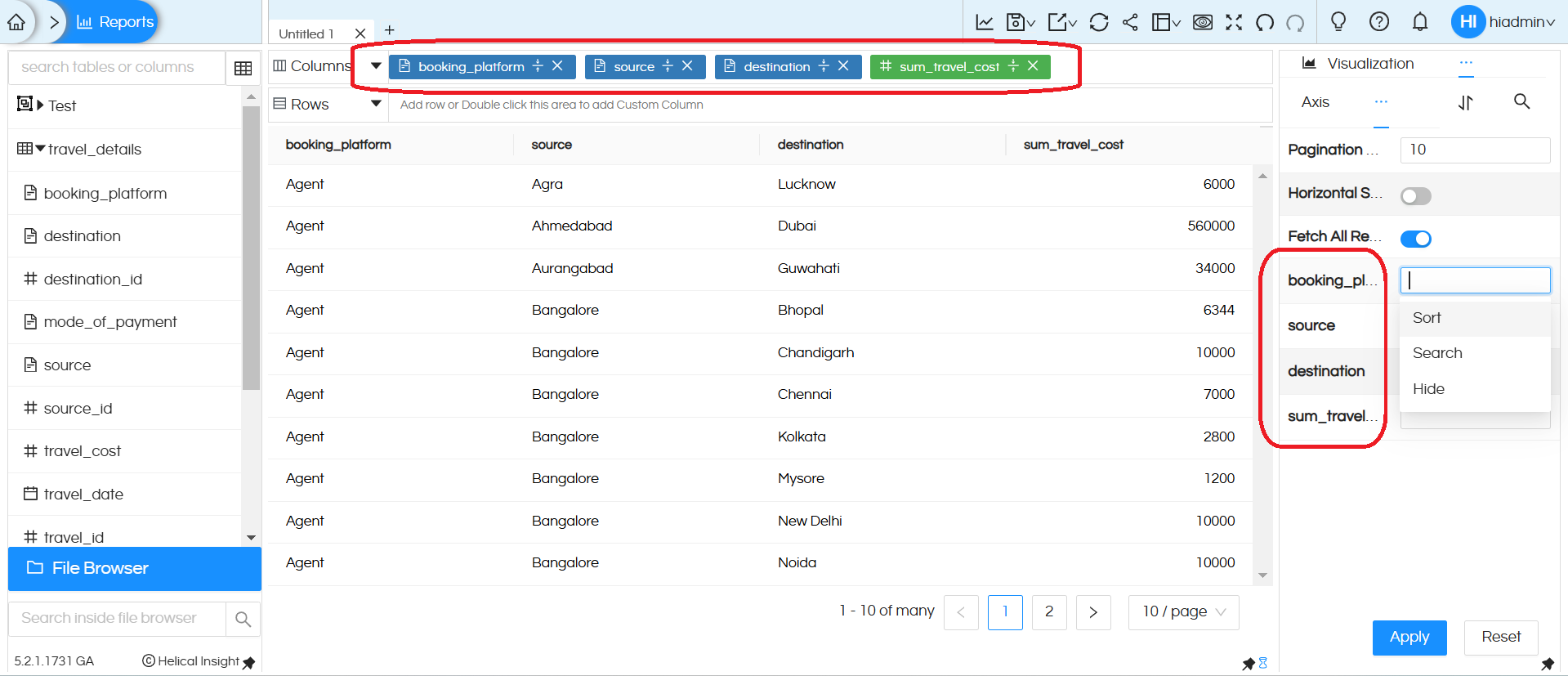Remove the sum_travel_cost column chip
The height and width of the screenshot is (676, 1568).
tap(1033, 65)
